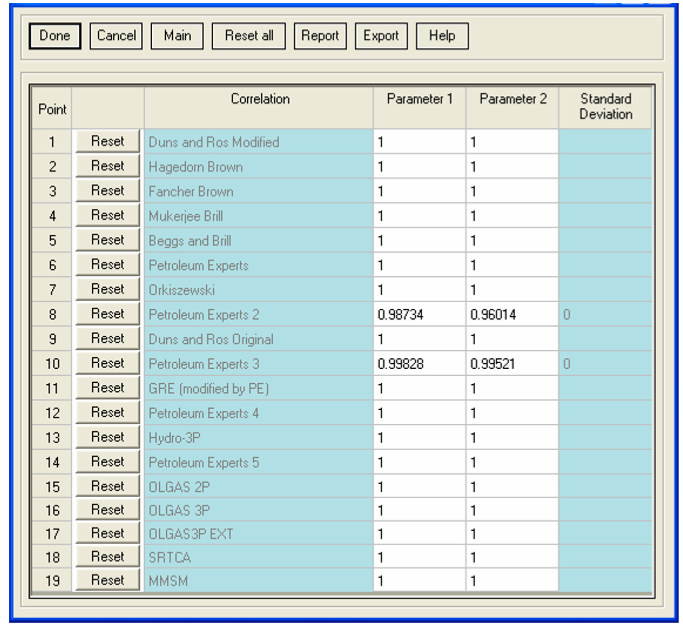Reset the Petroleum Experts 2 row
This screenshot has height=624, width=683.
(x=108, y=314)
